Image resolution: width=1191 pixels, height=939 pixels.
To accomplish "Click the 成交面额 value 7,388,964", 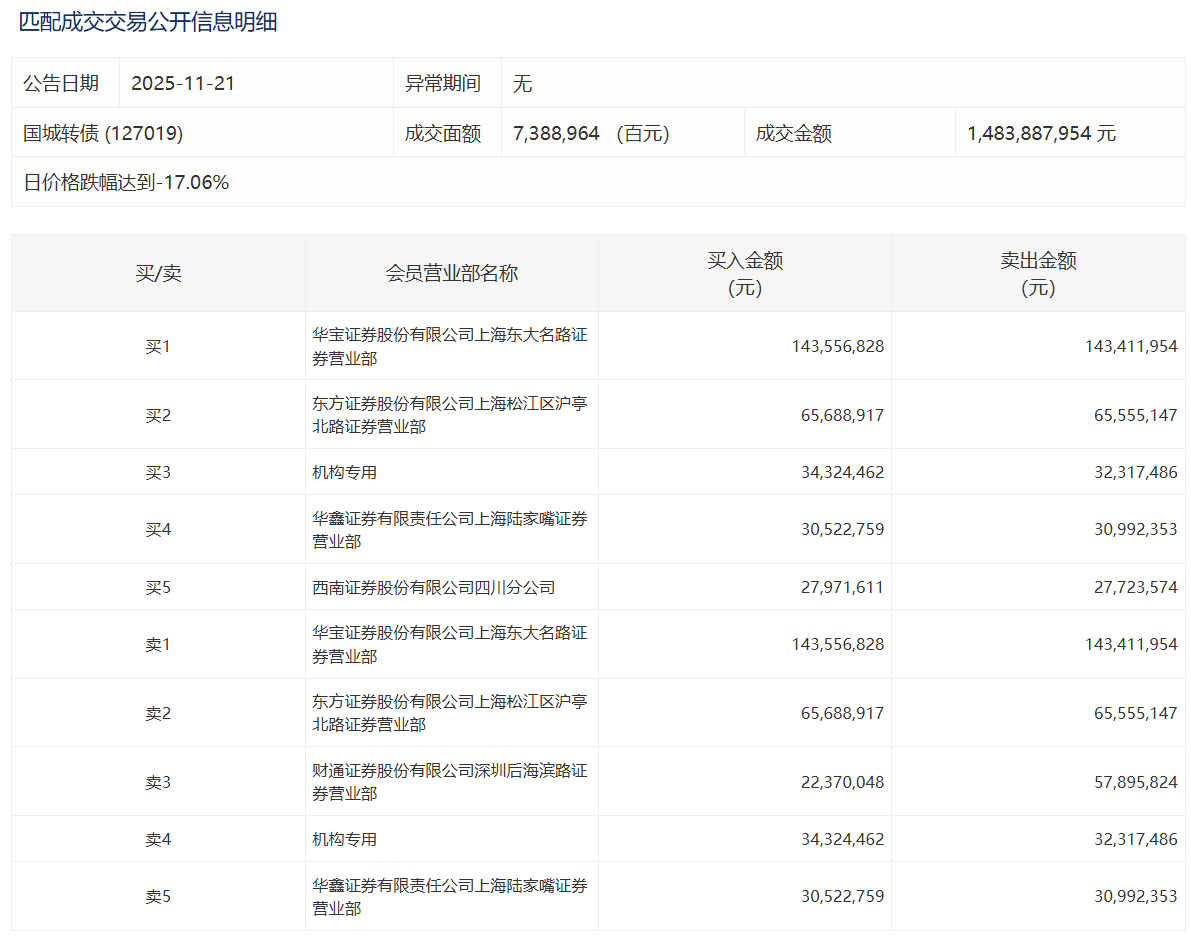I will pyautogui.click(x=556, y=133).
